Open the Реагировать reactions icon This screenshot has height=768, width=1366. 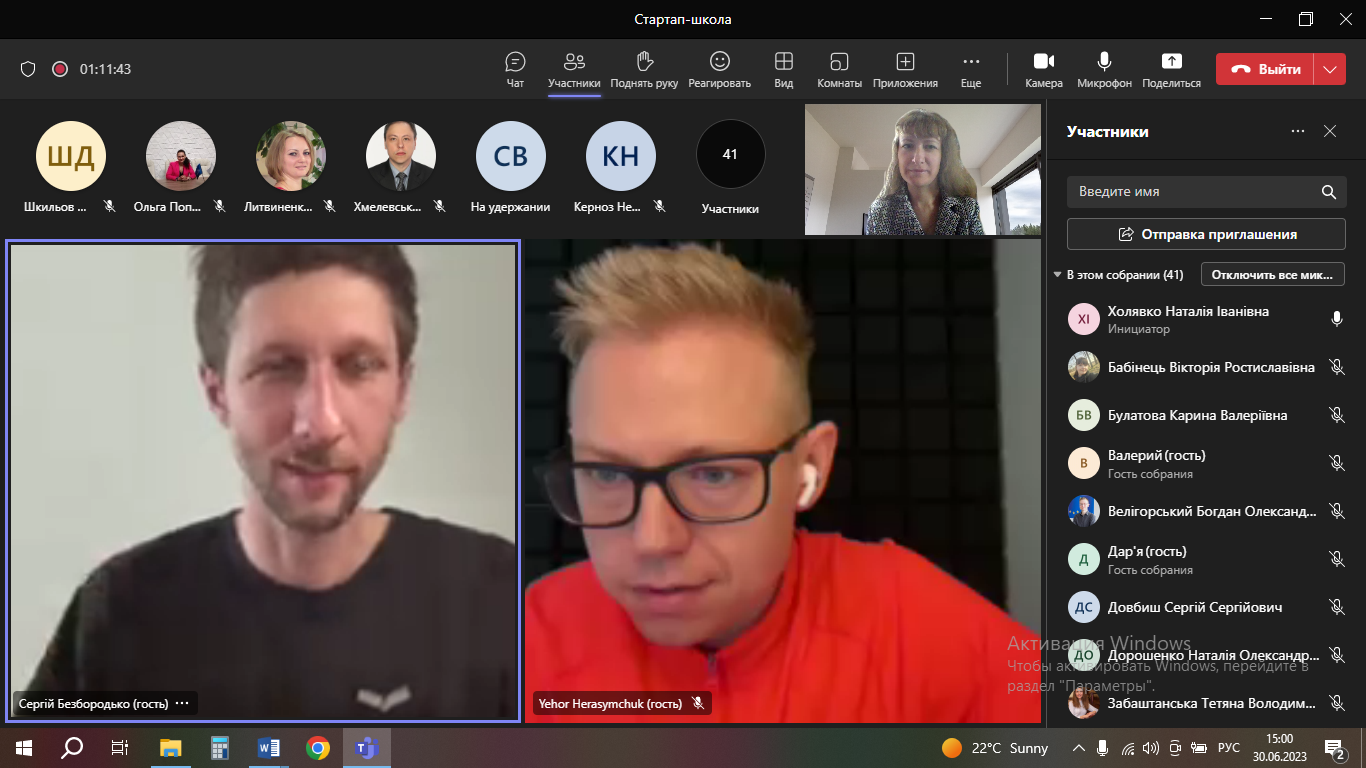[x=719, y=62]
